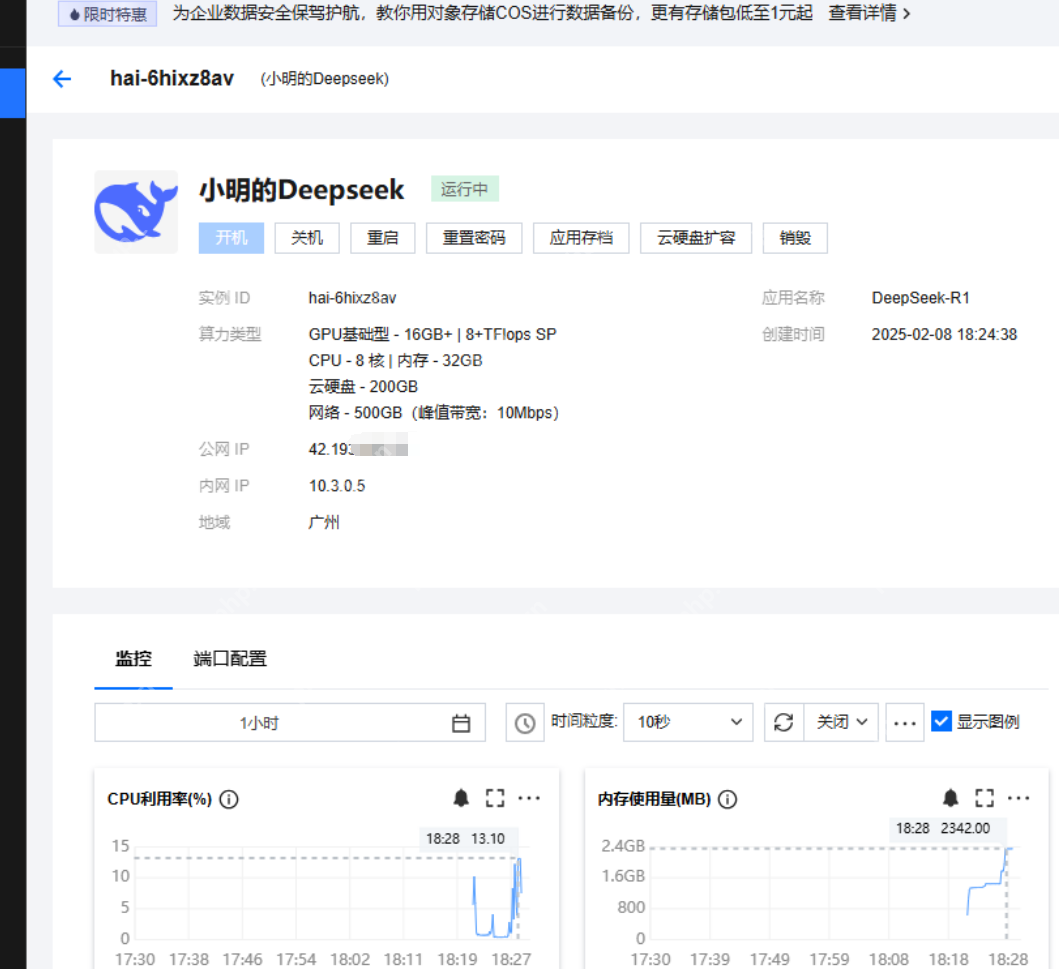Open more options on CPU利用率 chart
The width and height of the screenshot is (1059, 973).
click(x=529, y=798)
